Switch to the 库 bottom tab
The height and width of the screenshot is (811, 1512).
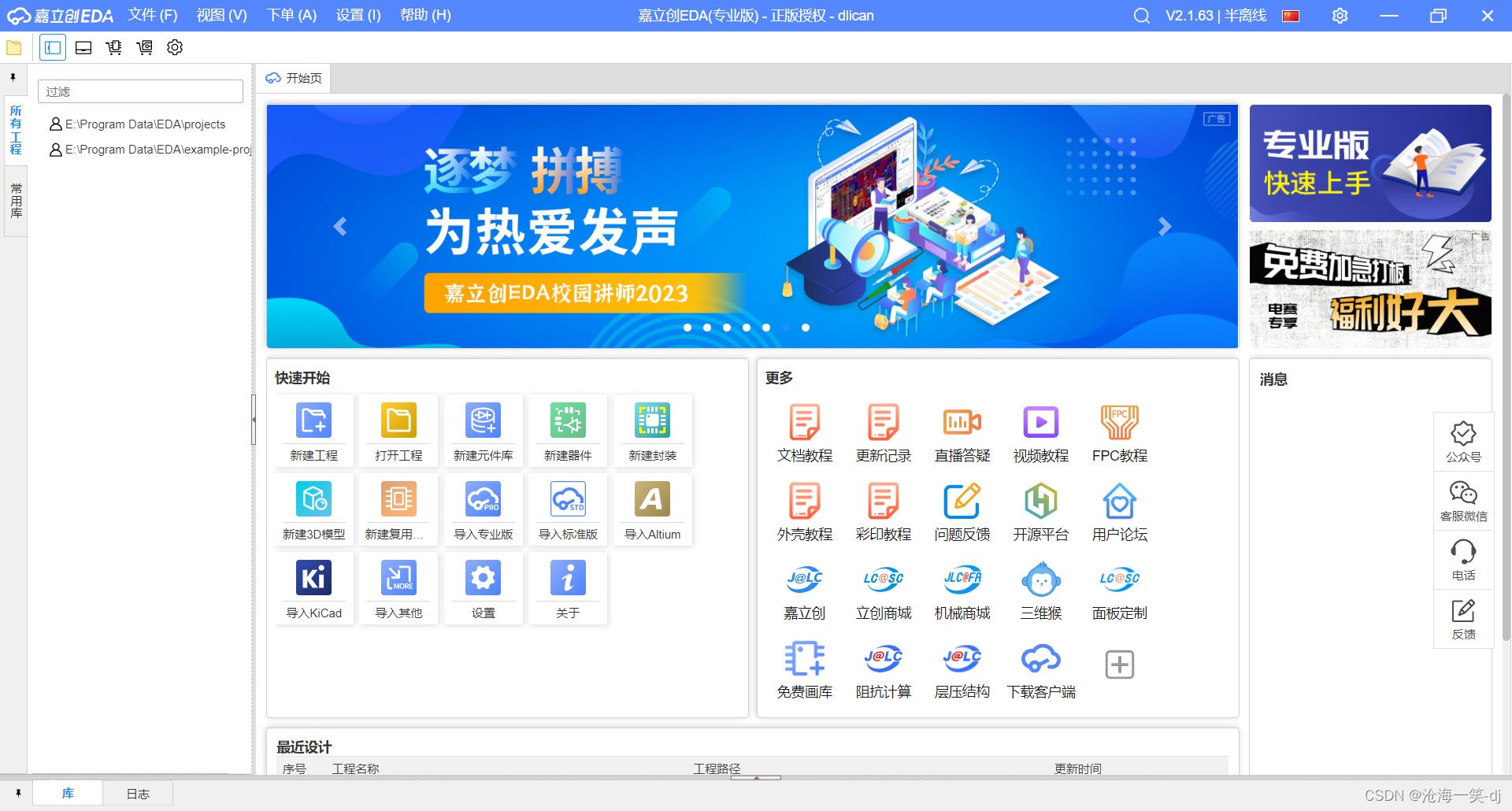tap(68, 793)
